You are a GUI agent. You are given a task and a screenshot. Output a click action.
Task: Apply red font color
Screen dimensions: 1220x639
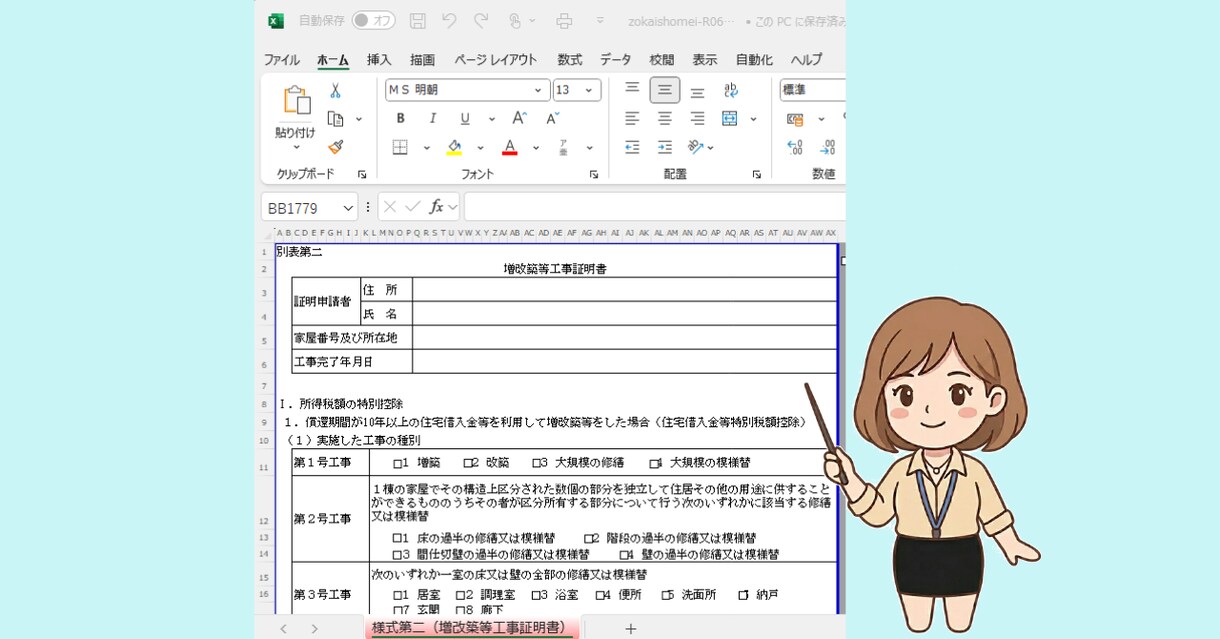click(509, 147)
